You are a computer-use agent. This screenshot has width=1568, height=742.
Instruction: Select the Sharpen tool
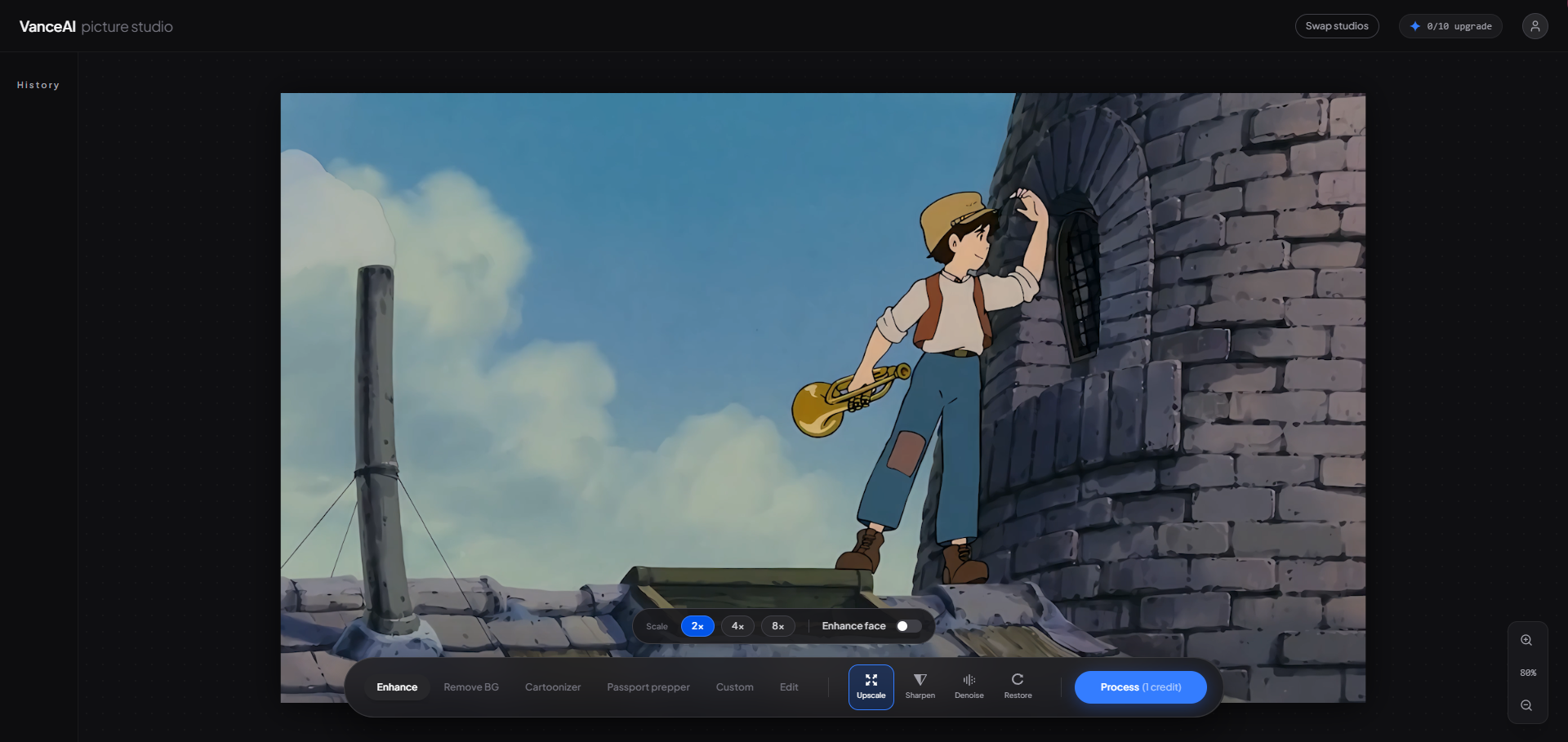click(920, 686)
